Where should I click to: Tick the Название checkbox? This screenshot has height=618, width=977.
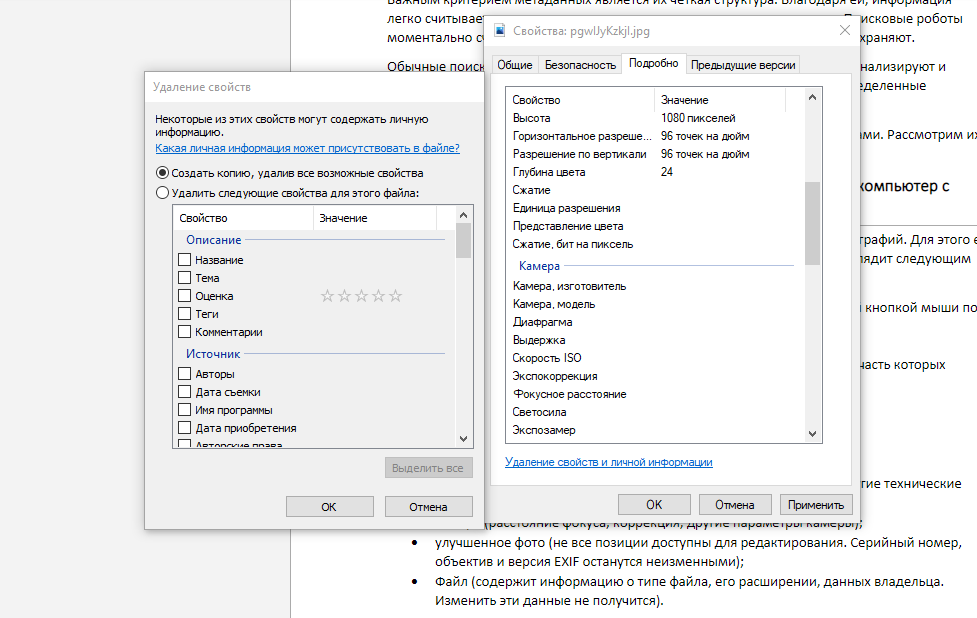[184, 260]
